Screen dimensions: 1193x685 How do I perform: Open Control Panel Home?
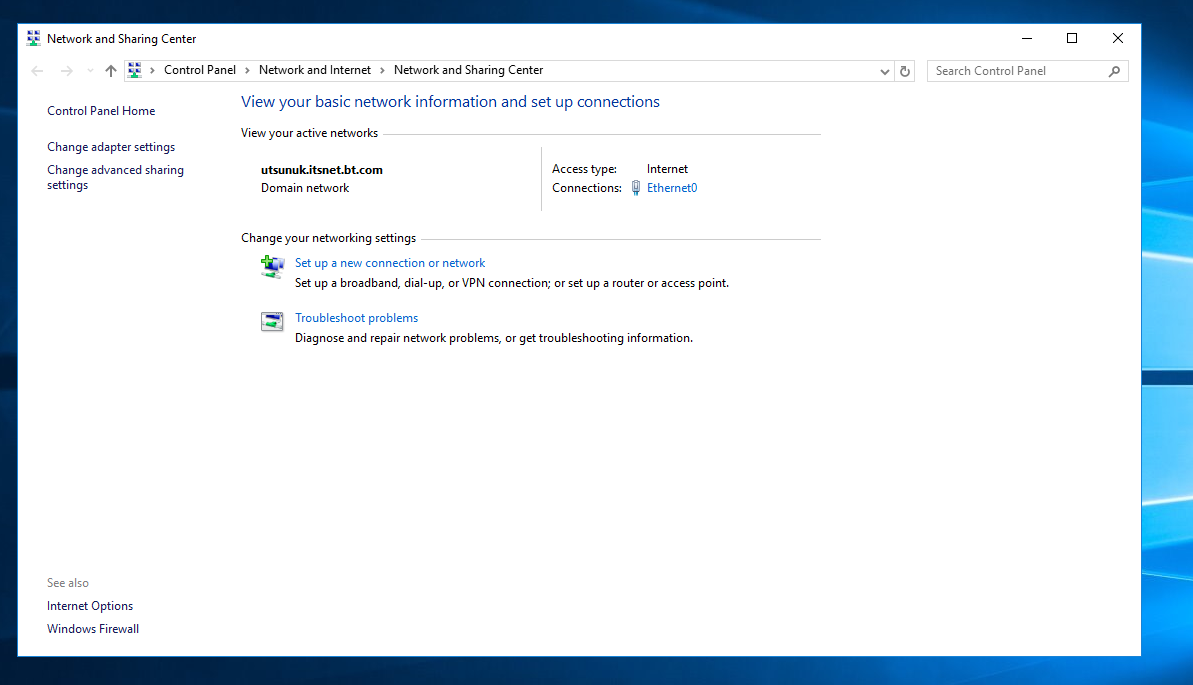101,111
